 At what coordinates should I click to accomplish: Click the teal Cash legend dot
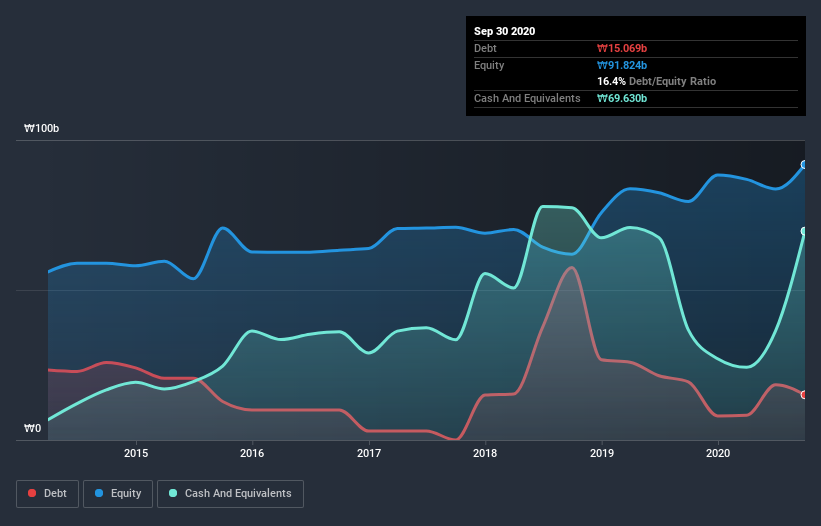coord(173,493)
